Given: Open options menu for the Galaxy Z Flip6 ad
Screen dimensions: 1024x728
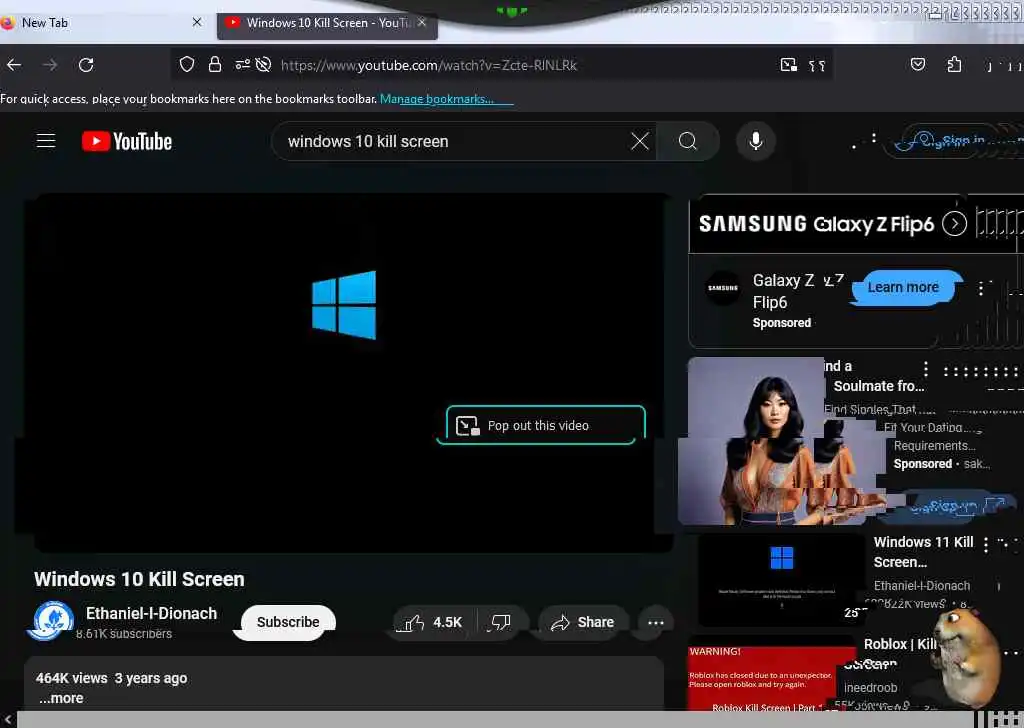Looking at the screenshot, I should tap(980, 289).
